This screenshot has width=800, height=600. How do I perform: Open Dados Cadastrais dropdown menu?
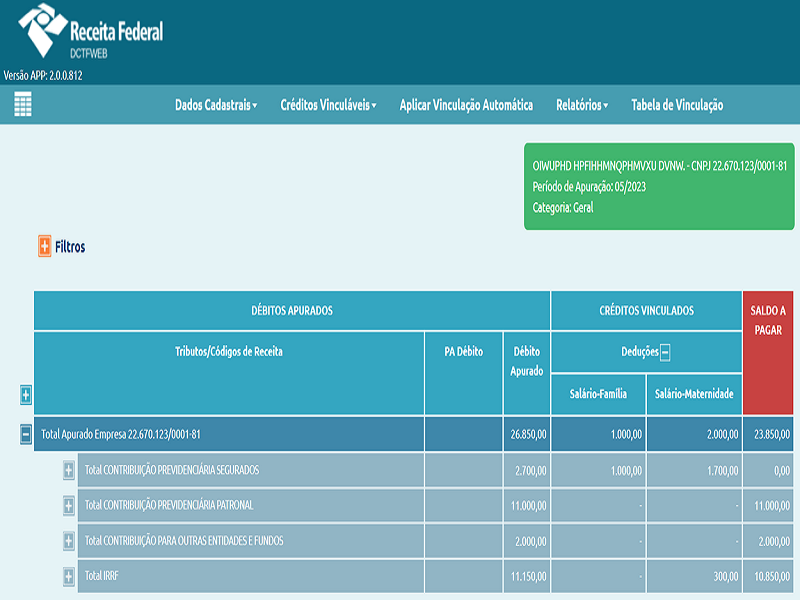click(x=216, y=105)
